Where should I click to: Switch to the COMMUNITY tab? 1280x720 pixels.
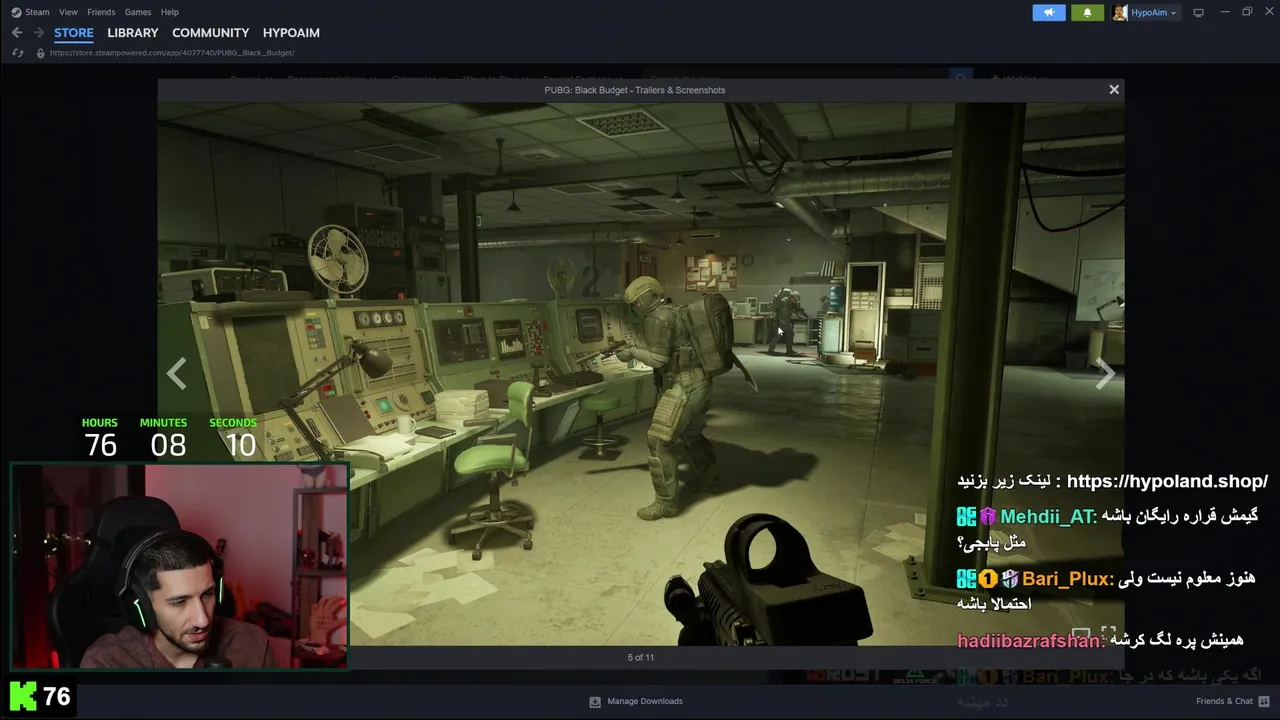[x=210, y=33]
